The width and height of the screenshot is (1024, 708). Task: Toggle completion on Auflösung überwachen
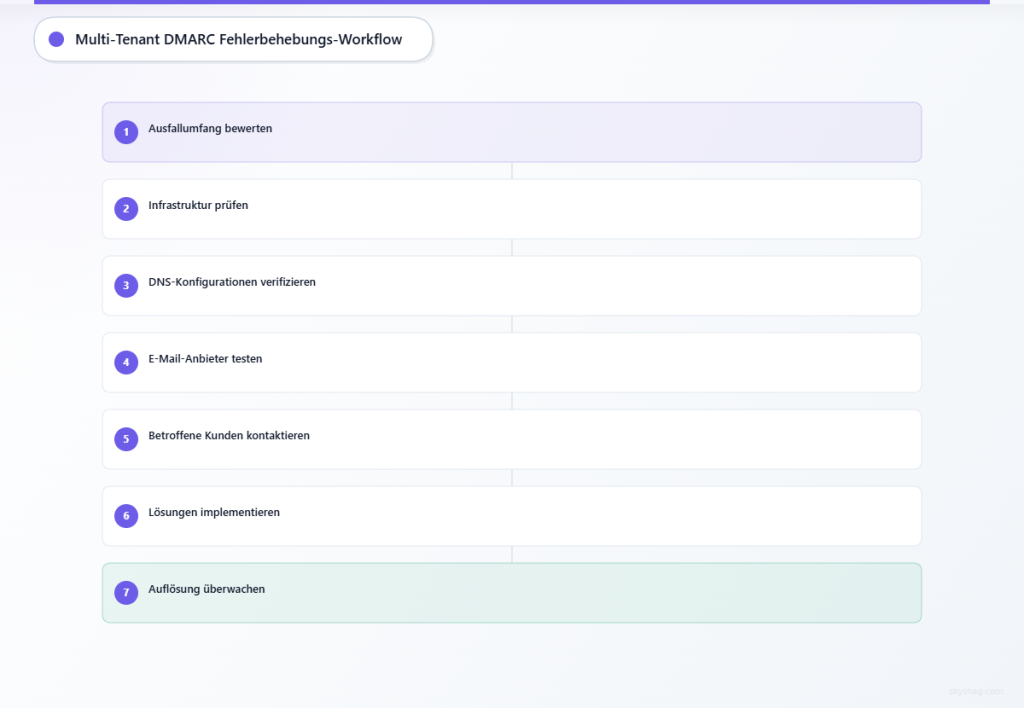click(x=511, y=592)
